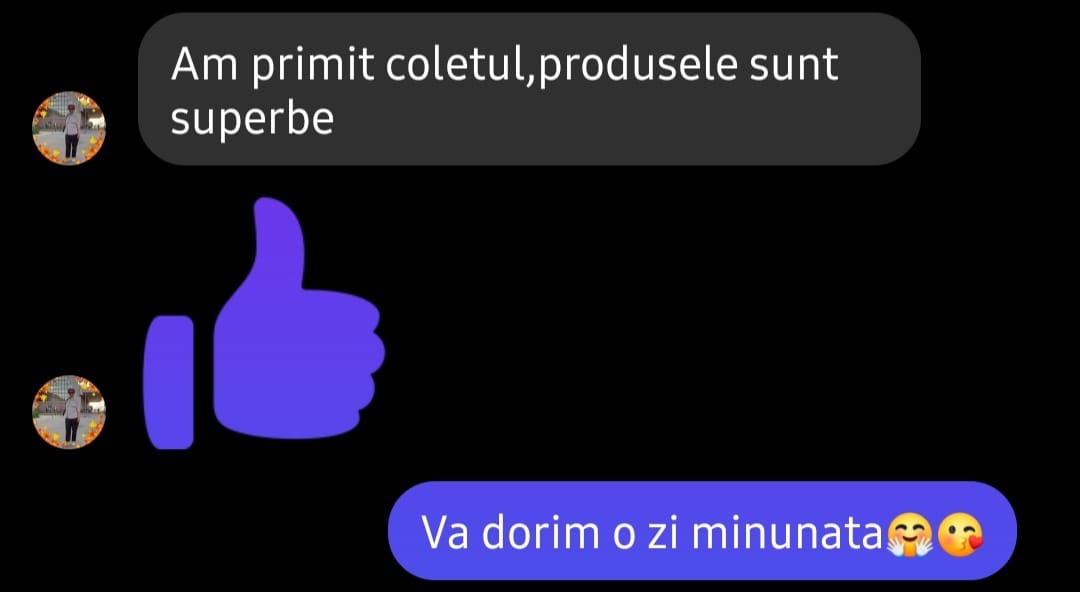Tap the cuff rectangle of the thumbs-up
Screen dimensions: 1080x592
coord(169,382)
